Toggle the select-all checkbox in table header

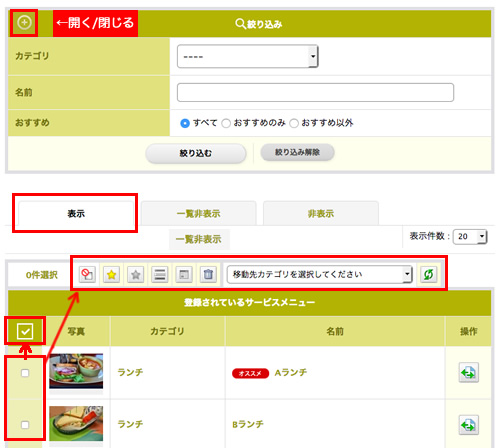pyautogui.click(x=25, y=331)
